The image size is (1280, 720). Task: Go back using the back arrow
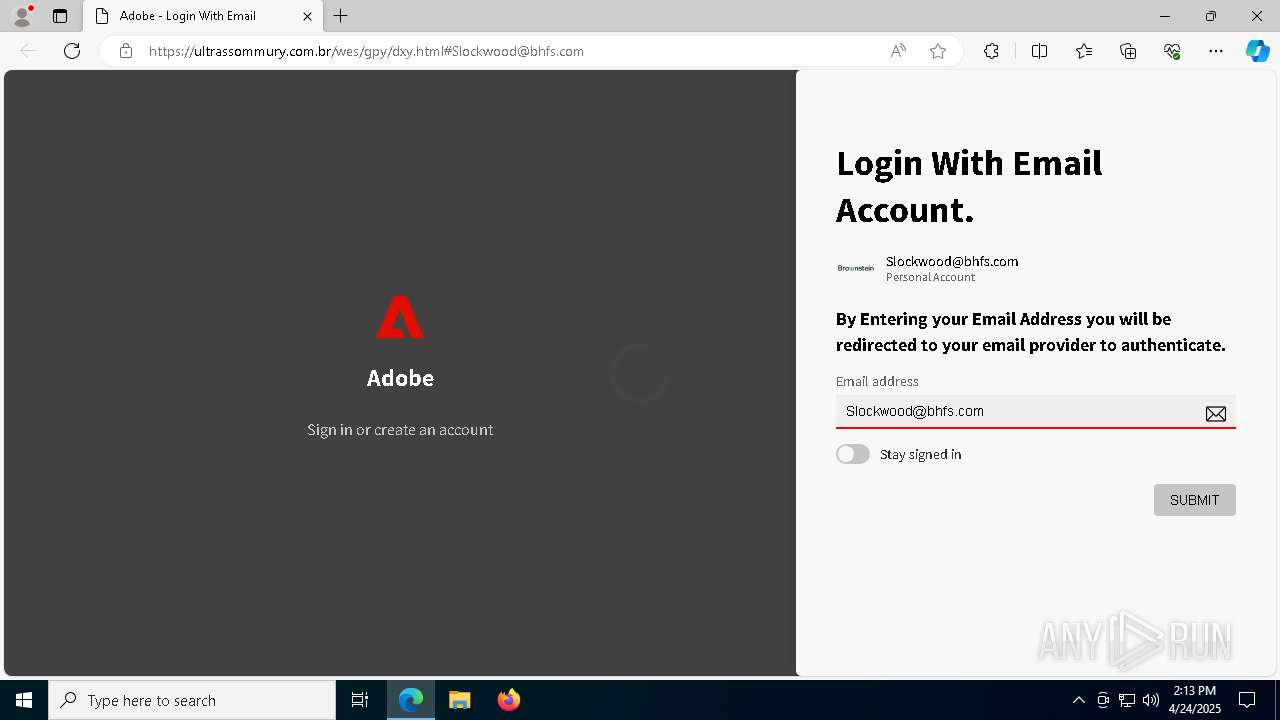pyautogui.click(x=28, y=51)
